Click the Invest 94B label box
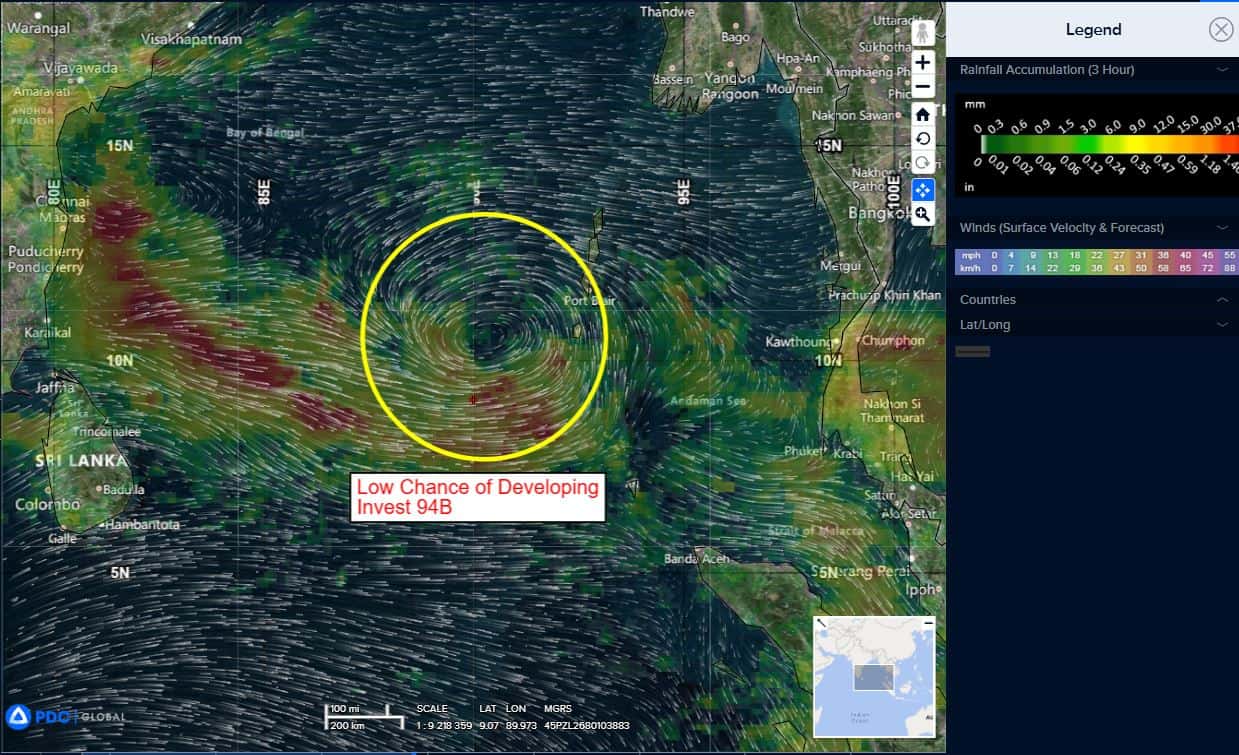Image resolution: width=1239 pixels, height=755 pixels. pos(478,497)
